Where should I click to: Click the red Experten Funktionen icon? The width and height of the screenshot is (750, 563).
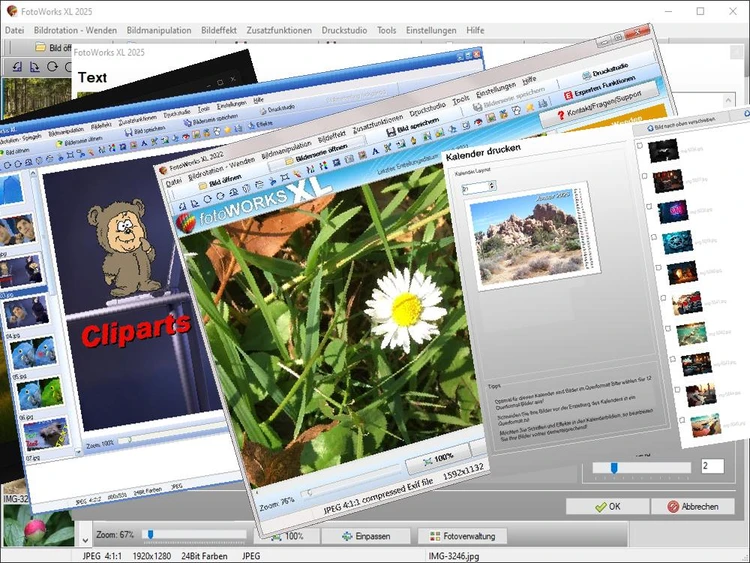568,95
